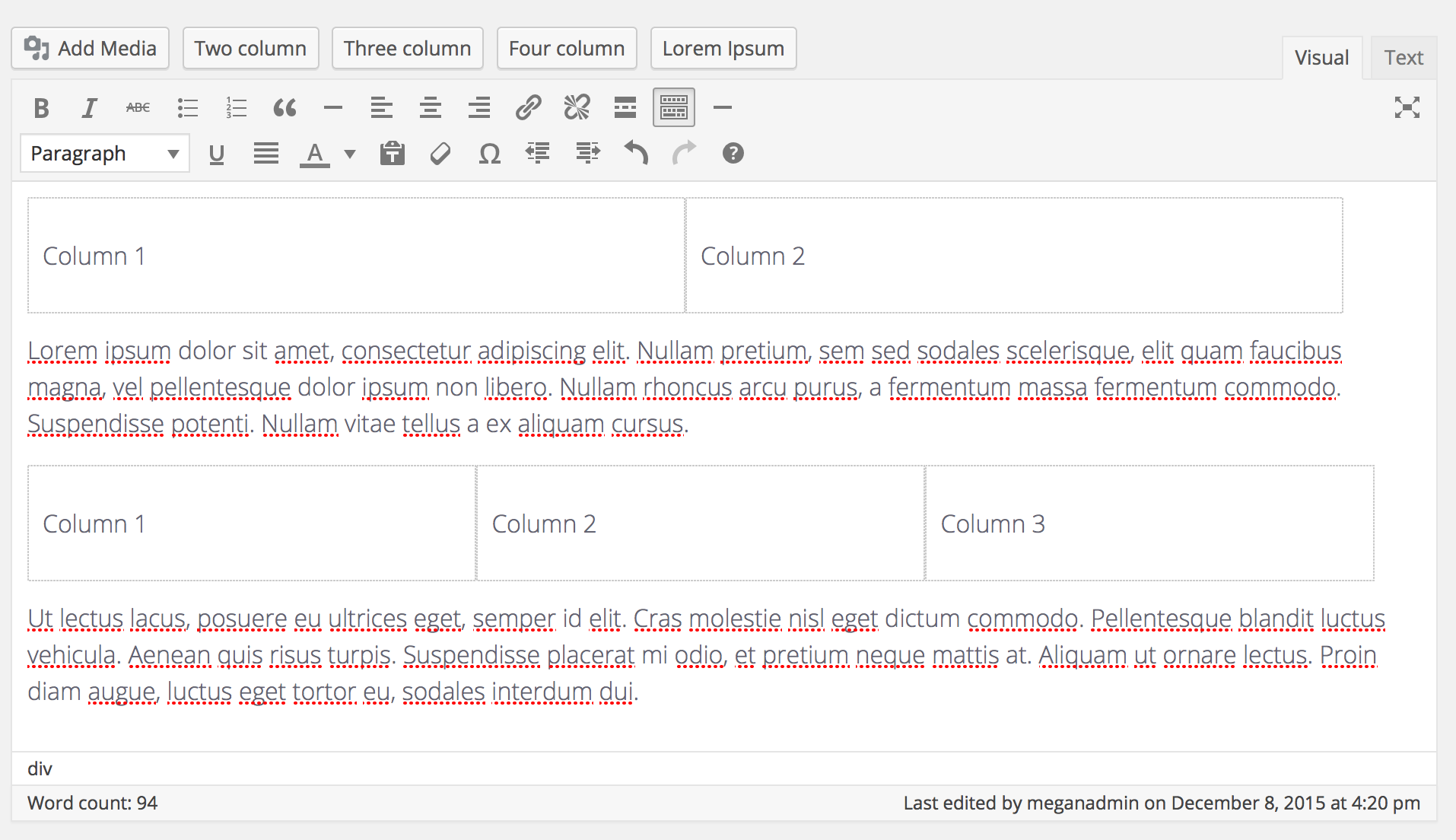Viewport: 1456px width, 840px height.
Task: Apply italic formatting
Action: click(90, 108)
